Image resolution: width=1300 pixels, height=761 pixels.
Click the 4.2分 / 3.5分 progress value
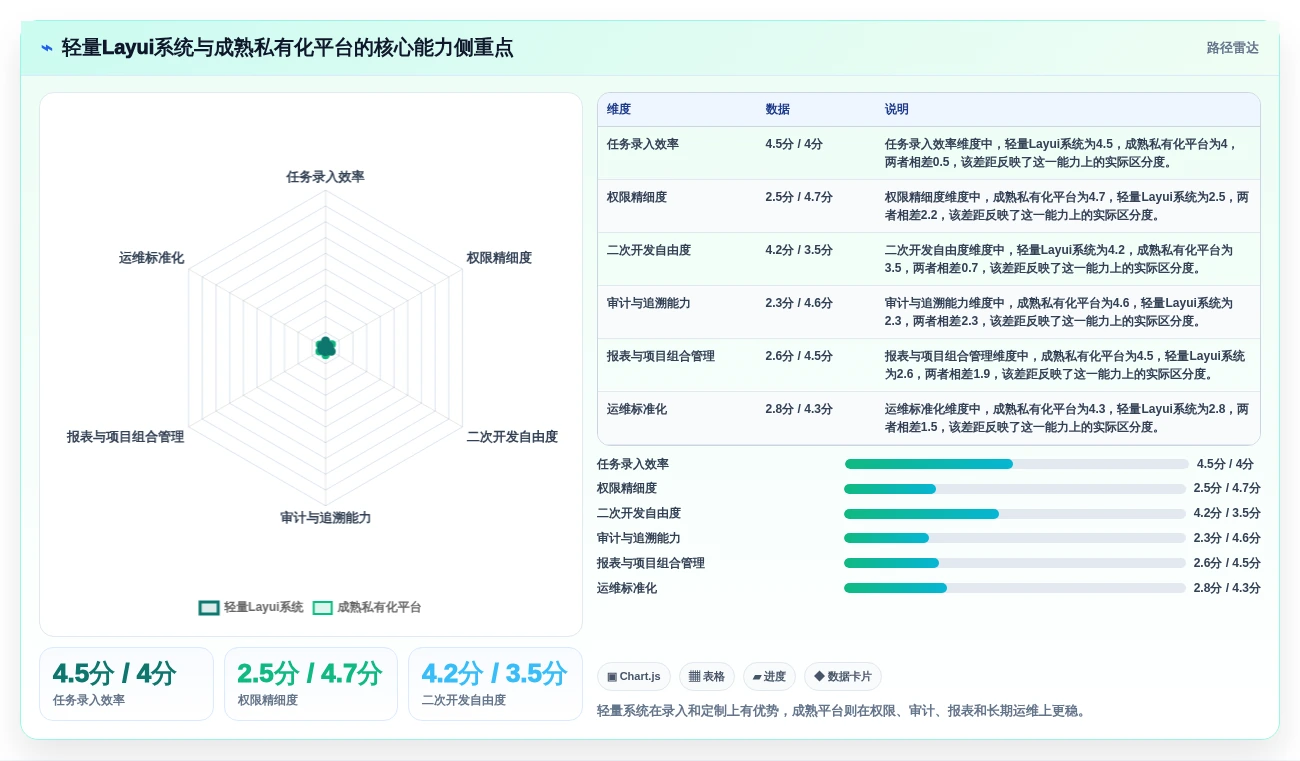(1227, 513)
